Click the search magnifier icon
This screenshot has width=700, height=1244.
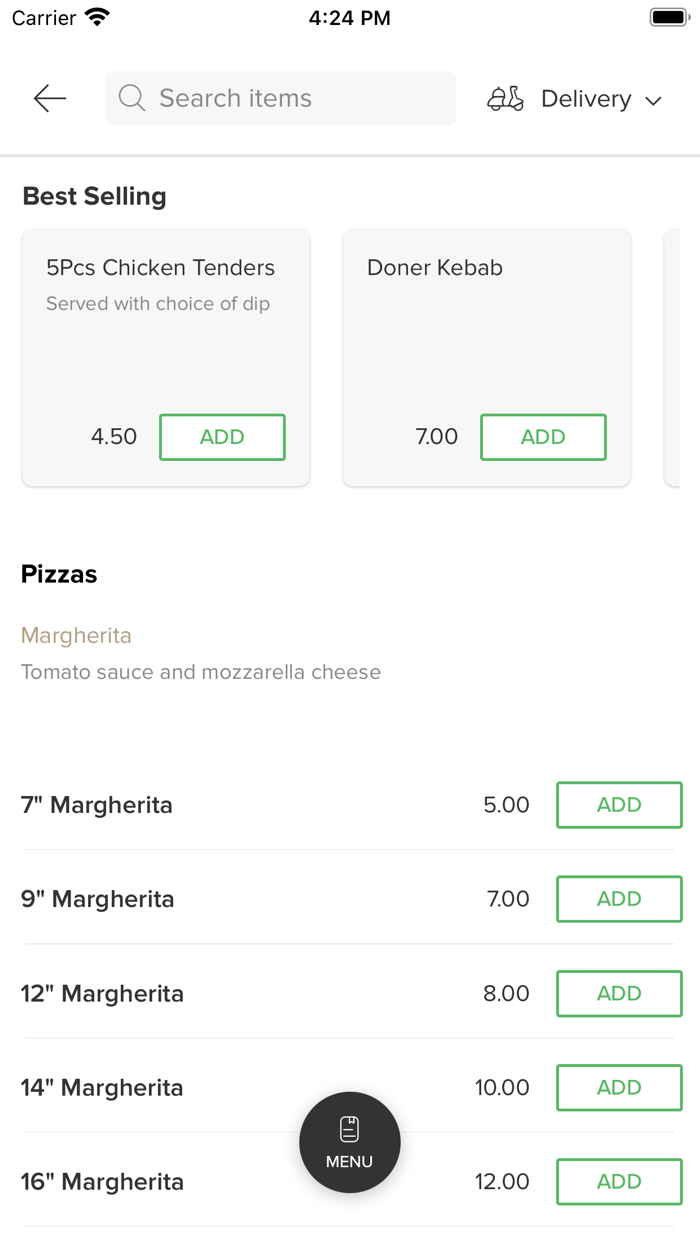click(132, 98)
